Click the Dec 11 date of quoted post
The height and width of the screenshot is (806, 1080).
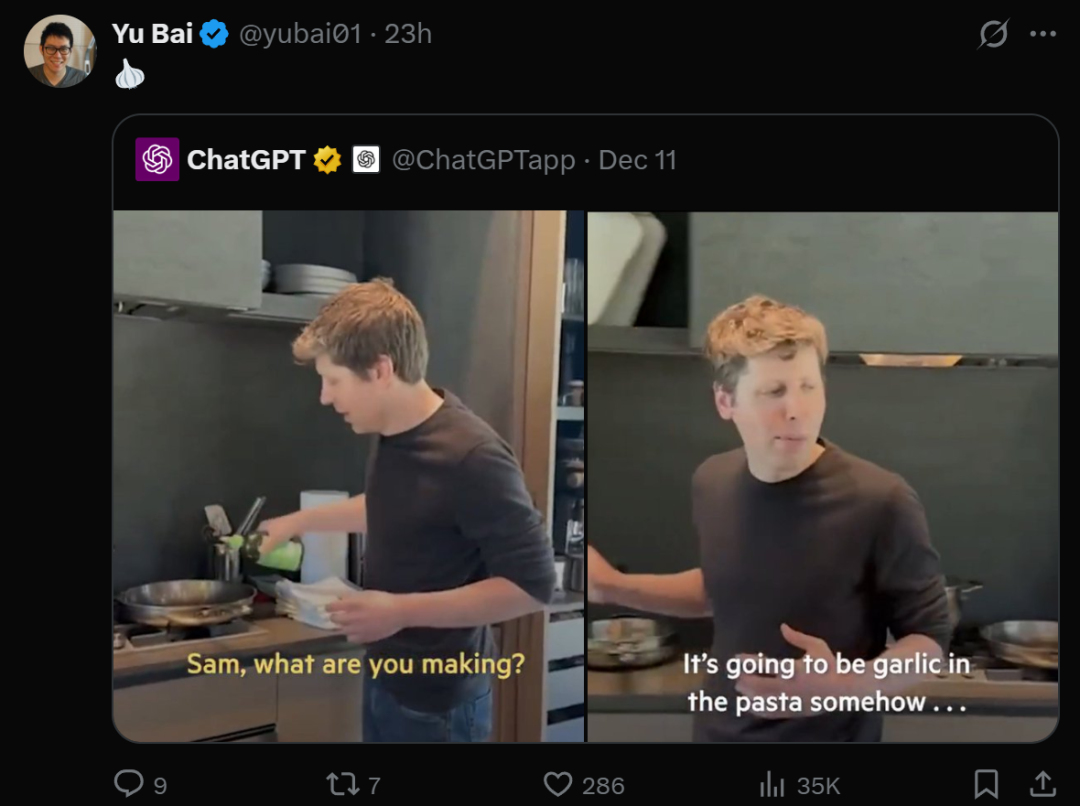(x=637, y=160)
